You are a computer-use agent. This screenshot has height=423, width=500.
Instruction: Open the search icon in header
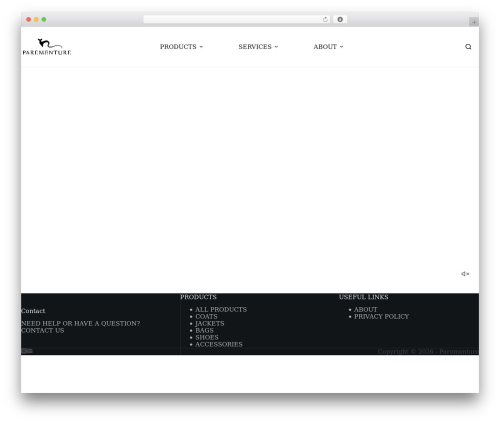tap(468, 47)
